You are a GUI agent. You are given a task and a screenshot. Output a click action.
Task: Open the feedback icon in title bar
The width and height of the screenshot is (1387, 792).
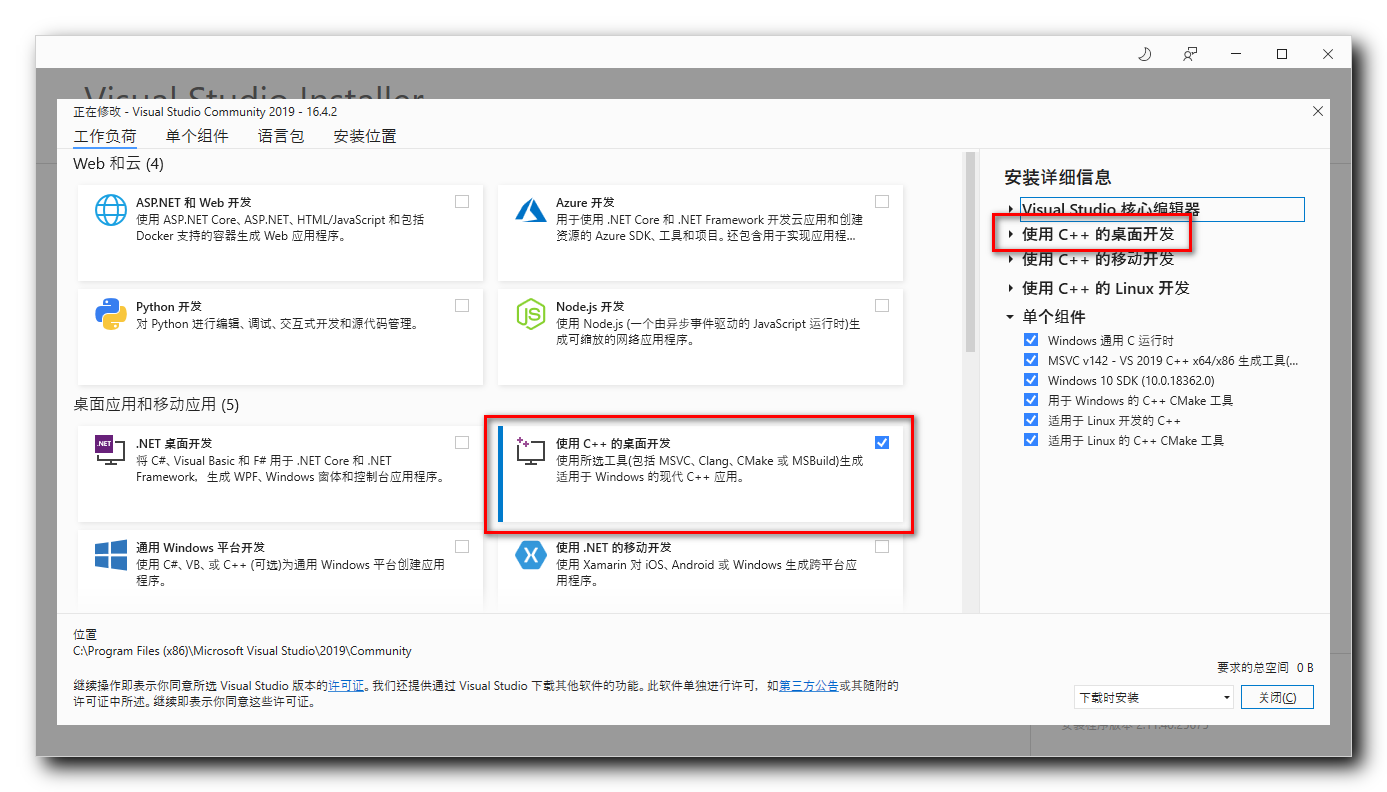[x=1190, y=54]
